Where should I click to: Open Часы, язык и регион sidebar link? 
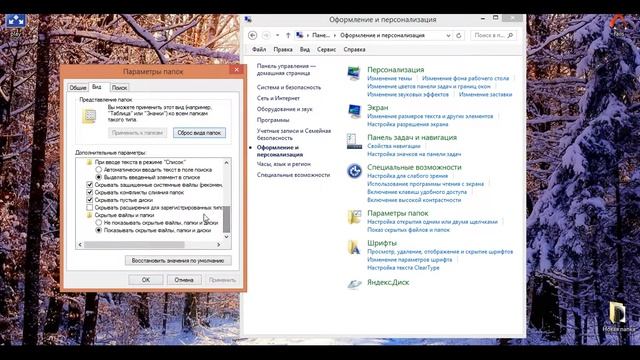[284, 164]
